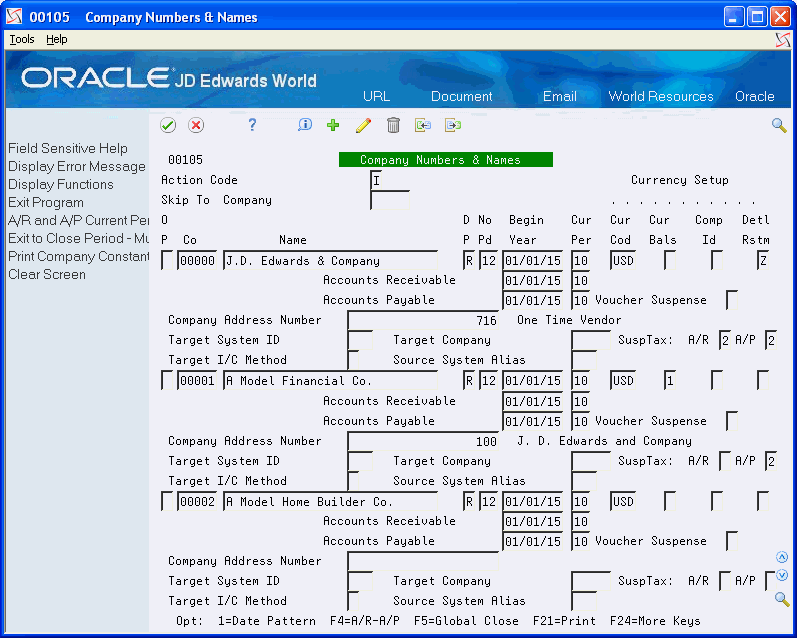Open the Tools menu
797x638 pixels.
click(x=22, y=39)
